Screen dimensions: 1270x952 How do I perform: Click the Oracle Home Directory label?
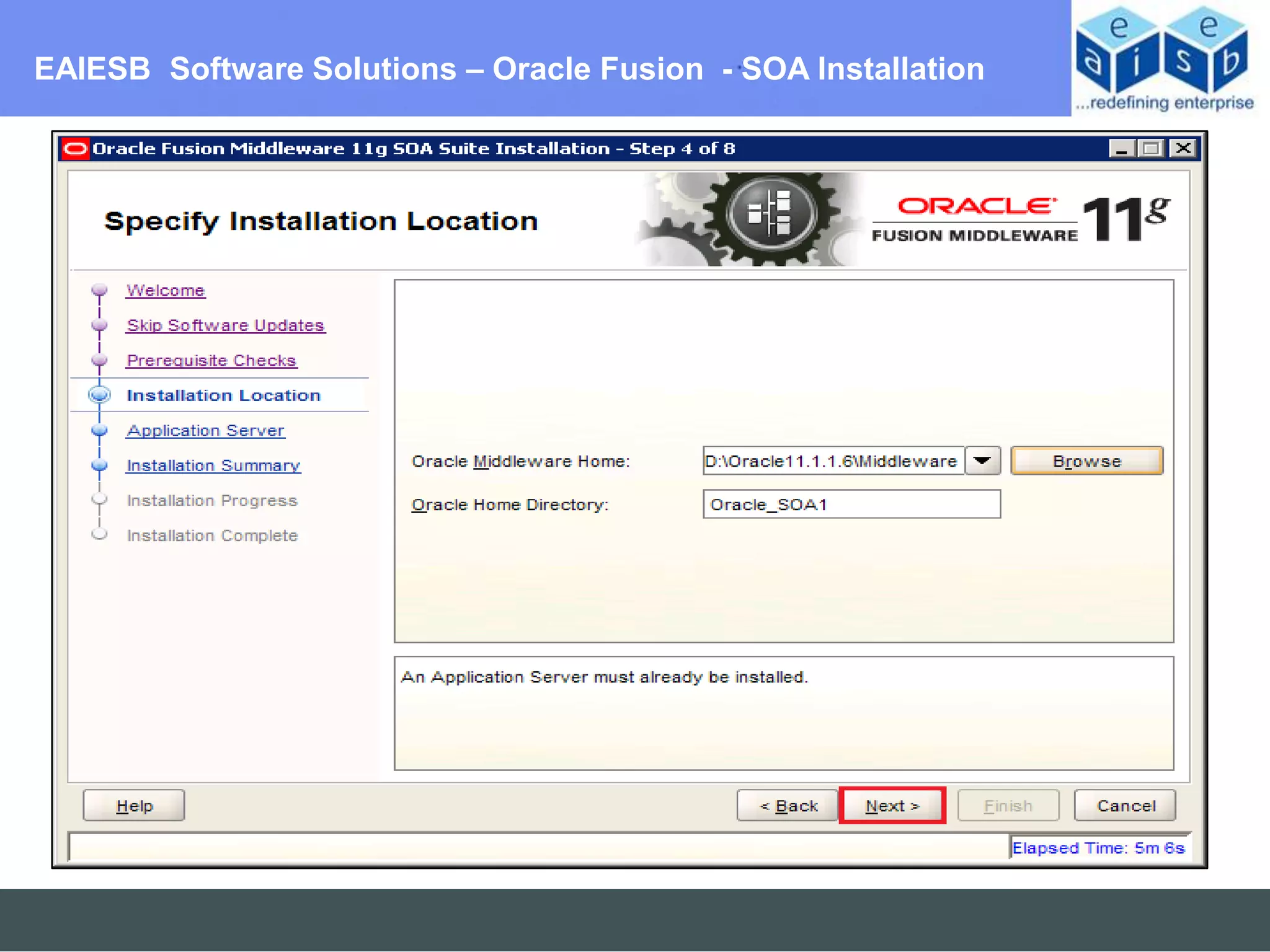pyautogui.click(x=510, y=505)
